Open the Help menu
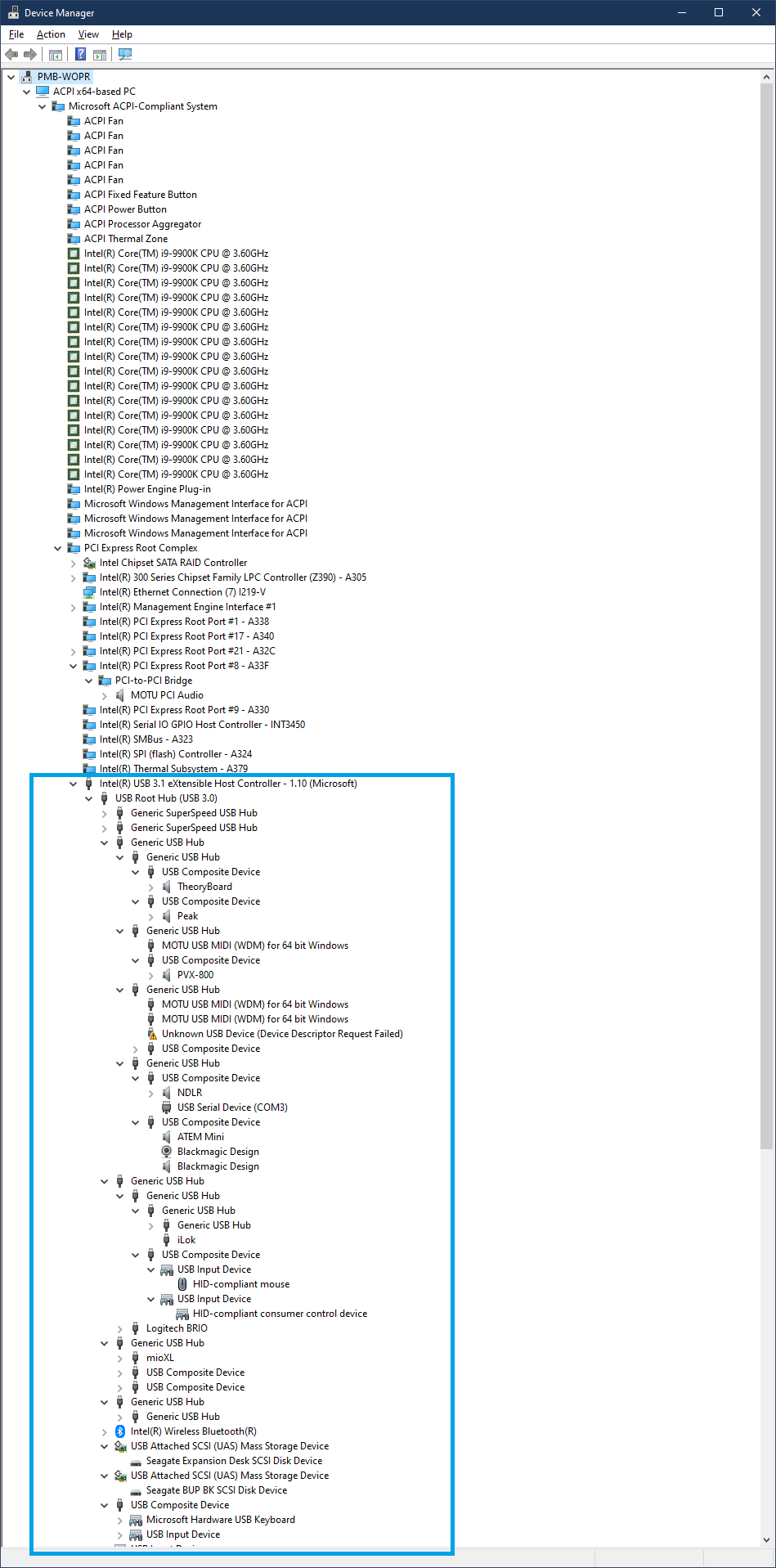Viewport: 776px width, 1568px height. click(x=122, y=34)
